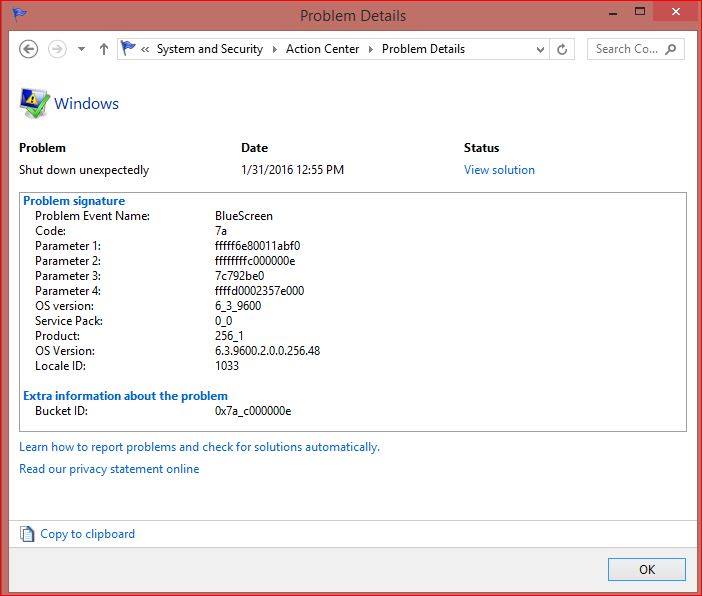
Task: Select OS Version value 6.3.9600.2.0.0.256.48
Action: pyautogui.click(x=267, y=351)
